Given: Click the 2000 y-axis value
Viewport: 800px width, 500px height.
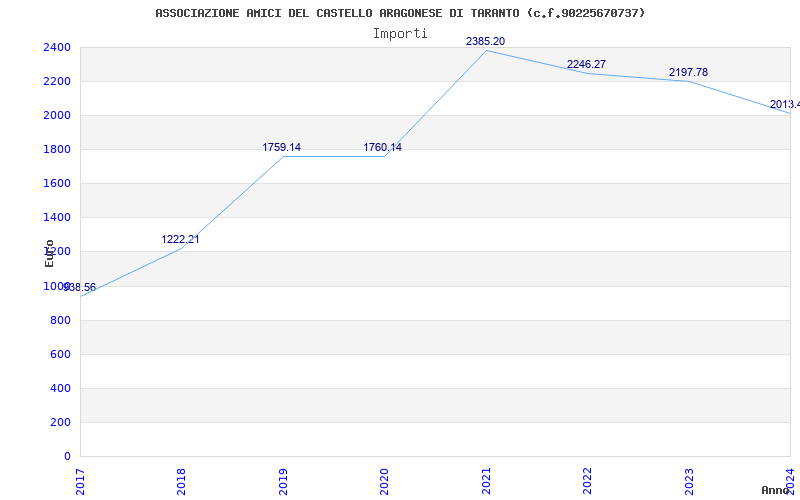Looking at the screenshot, I should click(x=57, y=115).
